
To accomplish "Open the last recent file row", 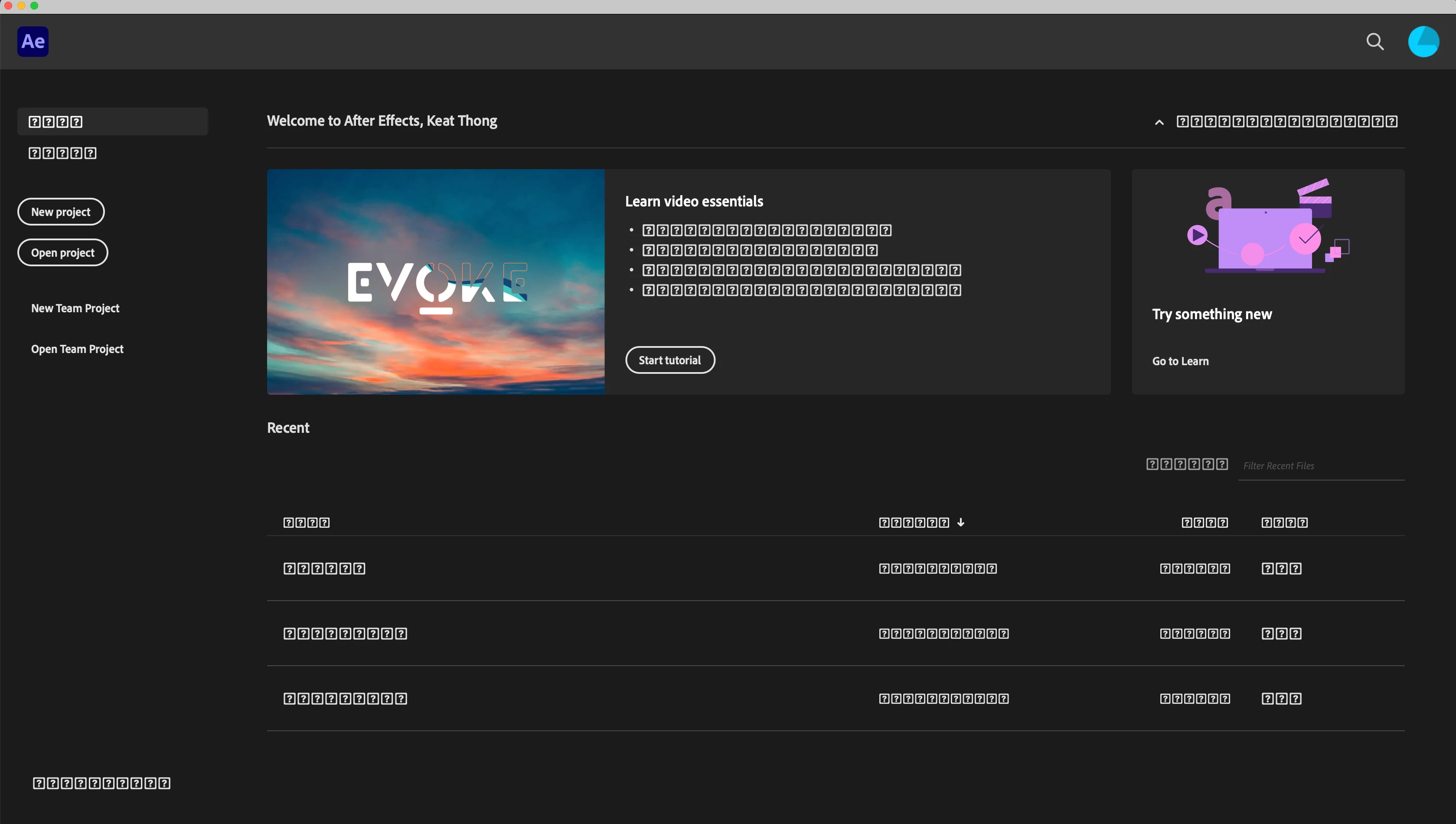I will 345,698.
